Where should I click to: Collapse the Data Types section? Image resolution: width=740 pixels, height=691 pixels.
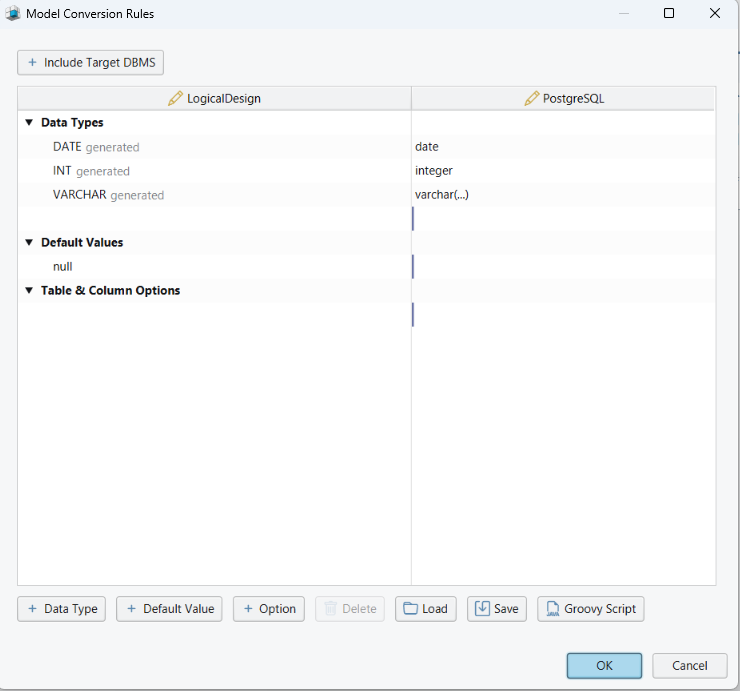tap(29, 122)
